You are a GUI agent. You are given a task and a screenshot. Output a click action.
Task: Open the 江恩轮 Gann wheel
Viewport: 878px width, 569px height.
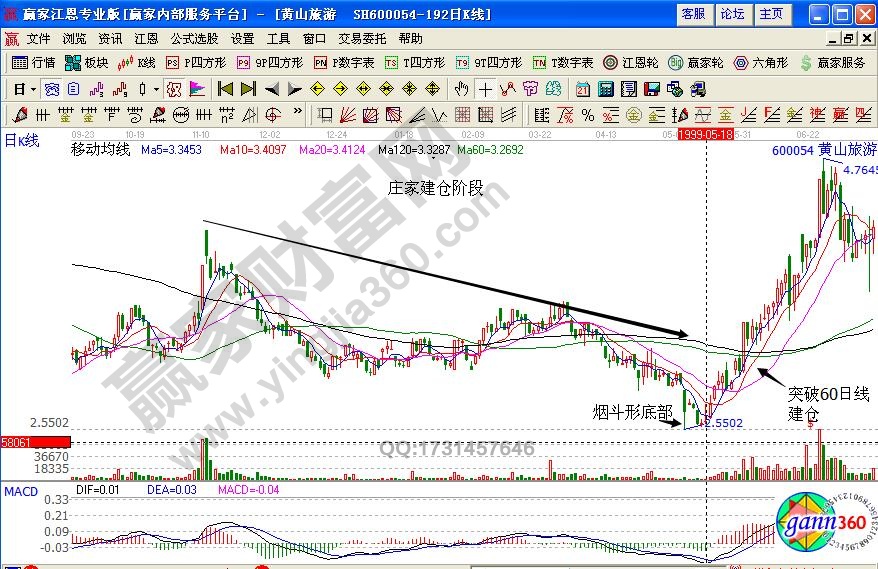tap(631, 63)
